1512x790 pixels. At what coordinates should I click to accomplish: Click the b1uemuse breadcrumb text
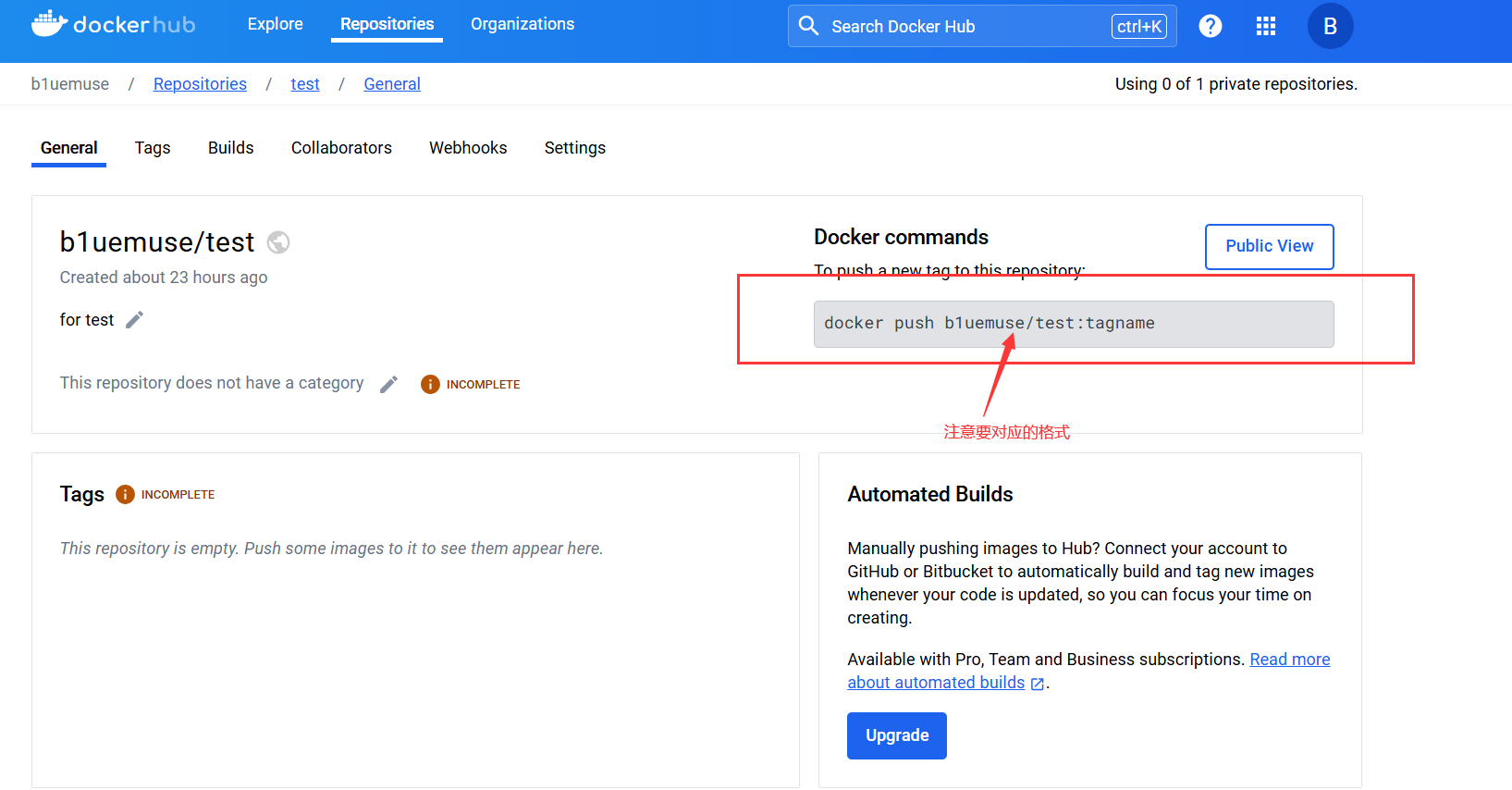click(69, 84)
